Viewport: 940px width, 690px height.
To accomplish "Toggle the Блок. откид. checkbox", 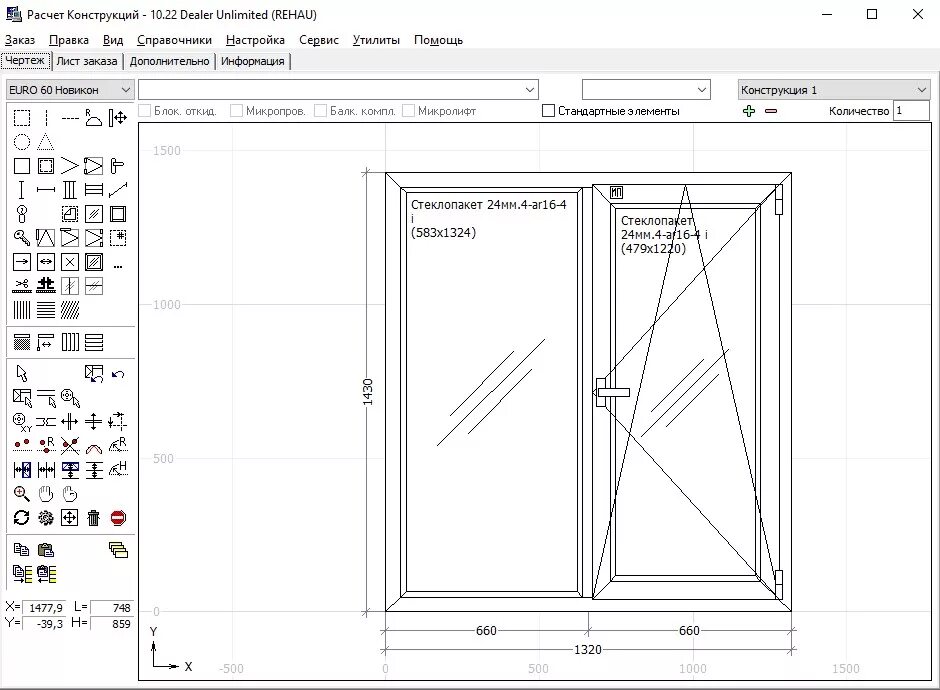I will click(x=144, y=111).
